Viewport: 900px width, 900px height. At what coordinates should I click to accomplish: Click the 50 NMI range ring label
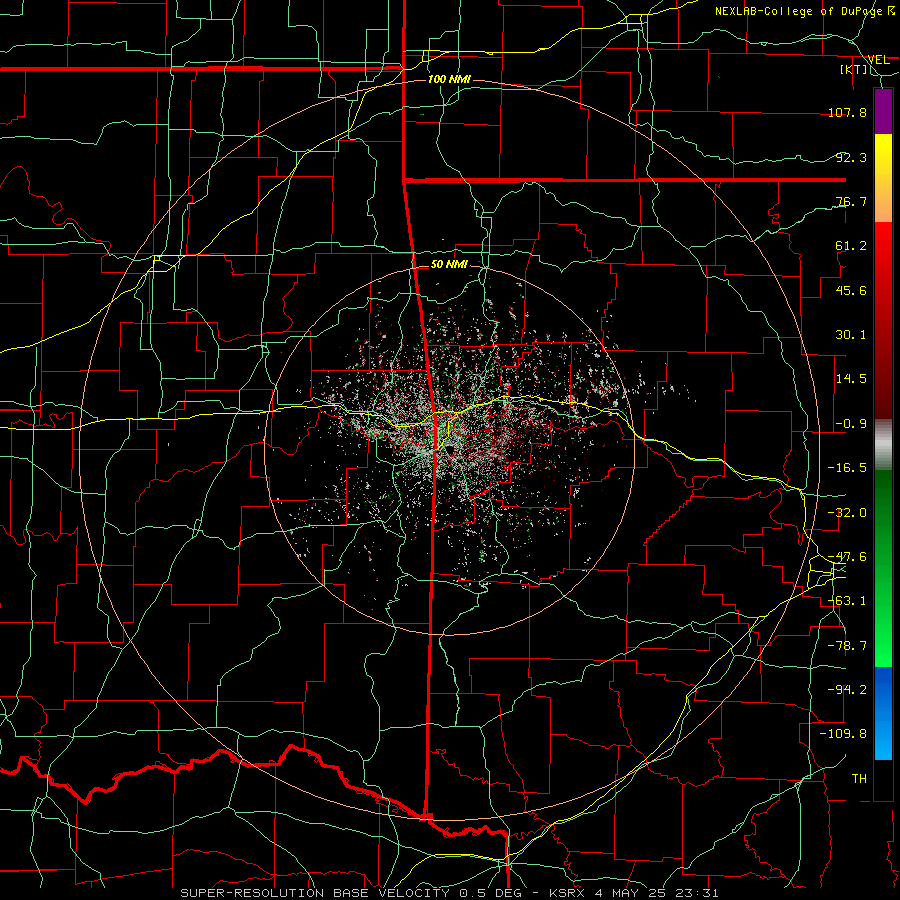[x=449, y=264]
